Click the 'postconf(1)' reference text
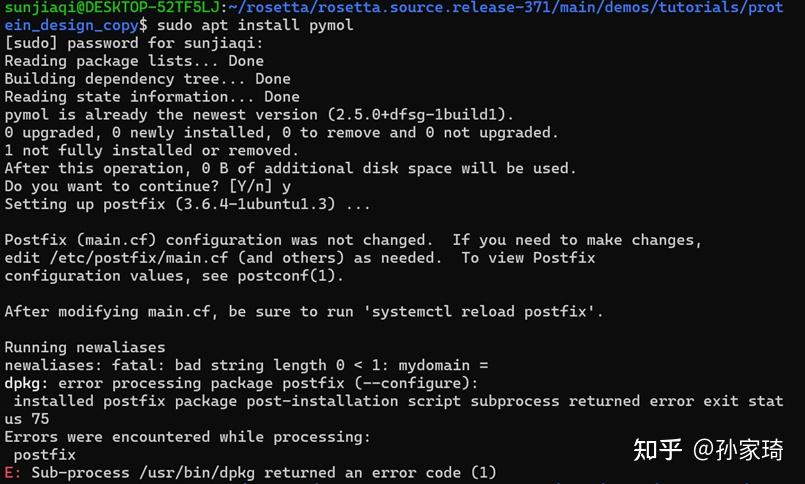This screenshot has height=484, width=805. (x=287, y=276)
